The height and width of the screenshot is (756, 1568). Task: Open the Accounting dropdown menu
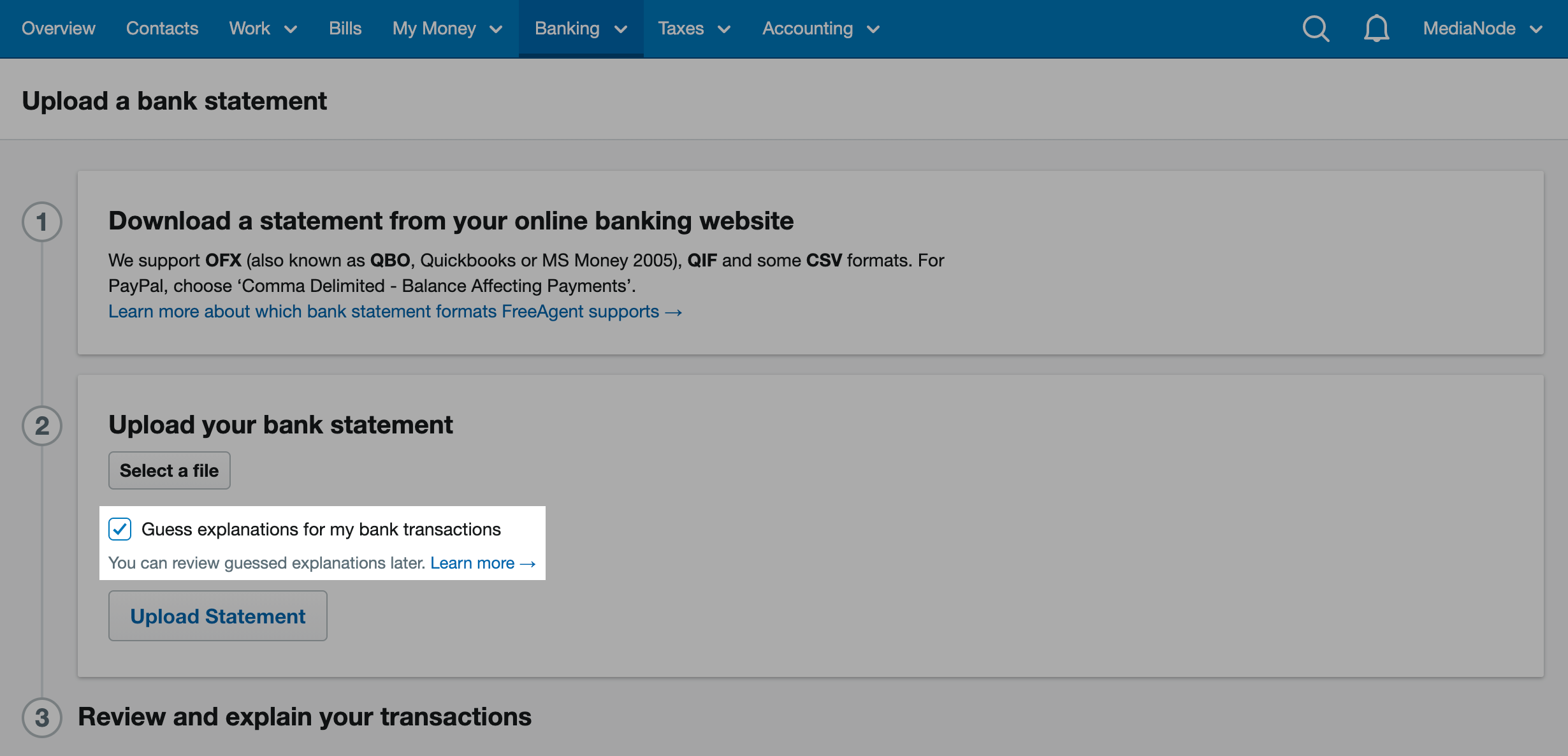tap(820, 28)
